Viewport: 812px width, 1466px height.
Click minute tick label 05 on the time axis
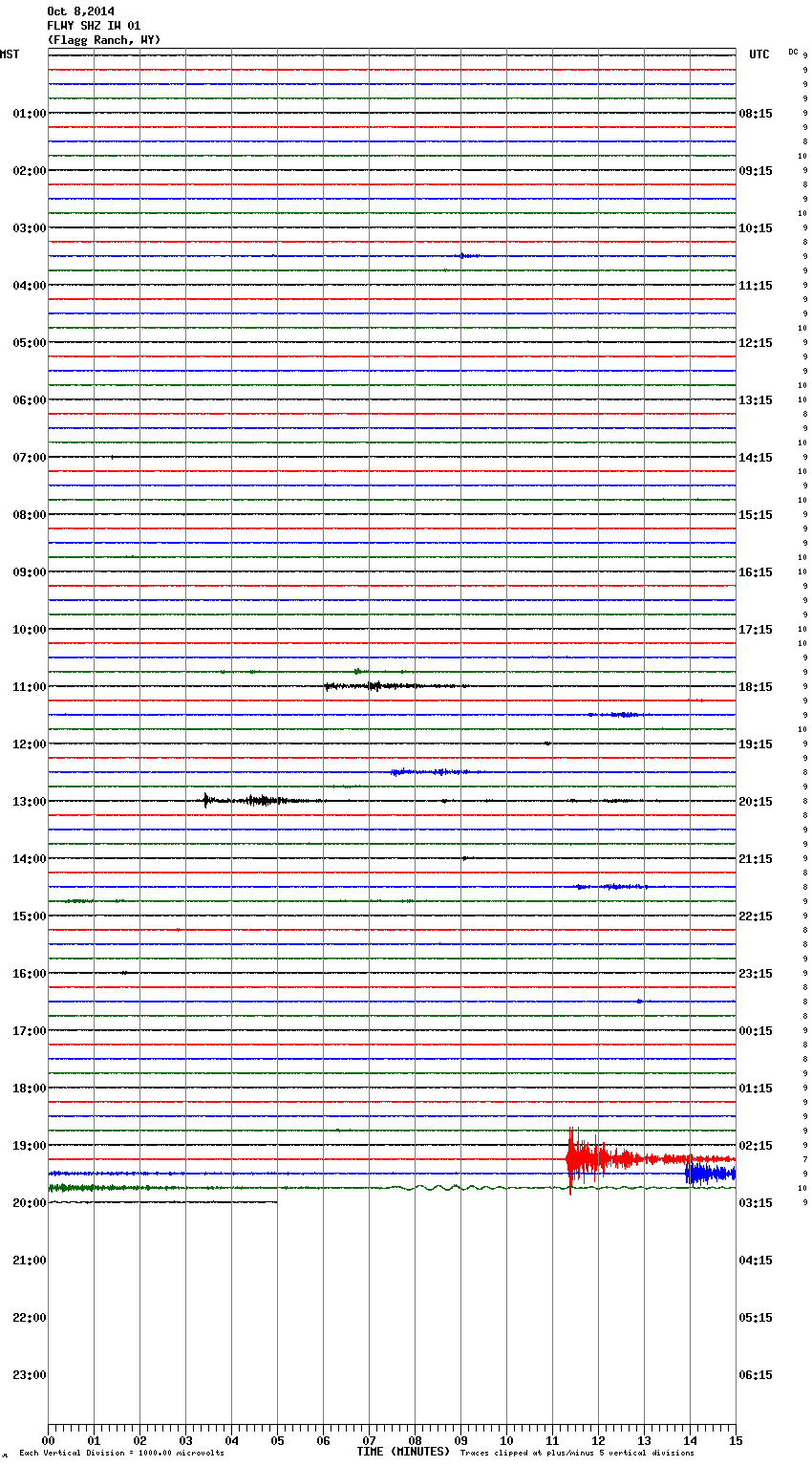coord(277,1441)
